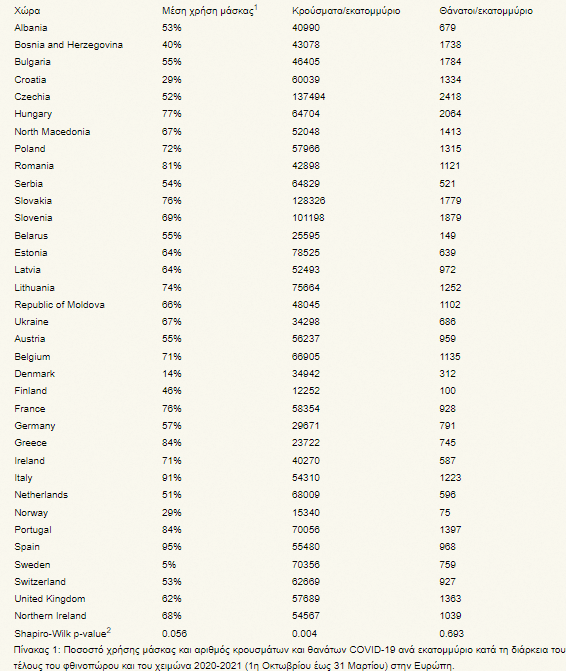566x671 pixels.
Task: Click the United Kingdom country name
Action: [50, 599]
